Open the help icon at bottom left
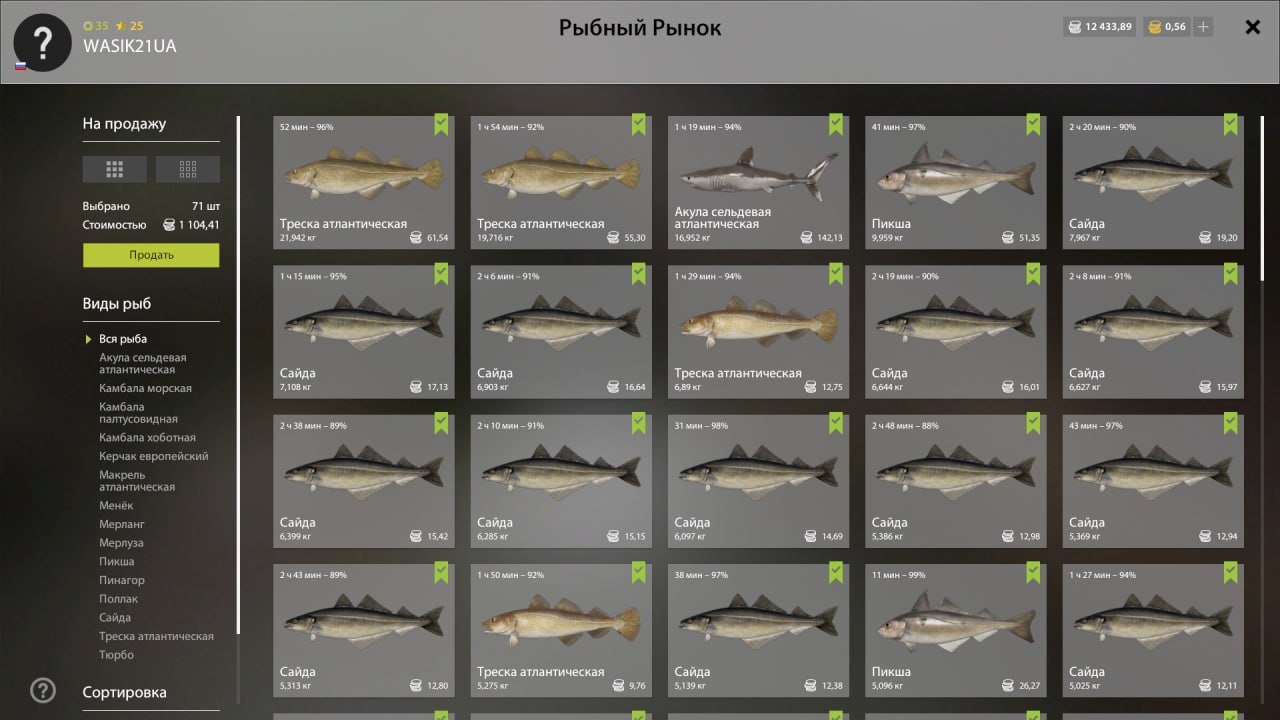The width and height of the screenshot is (1280, 720). (42, 690)
